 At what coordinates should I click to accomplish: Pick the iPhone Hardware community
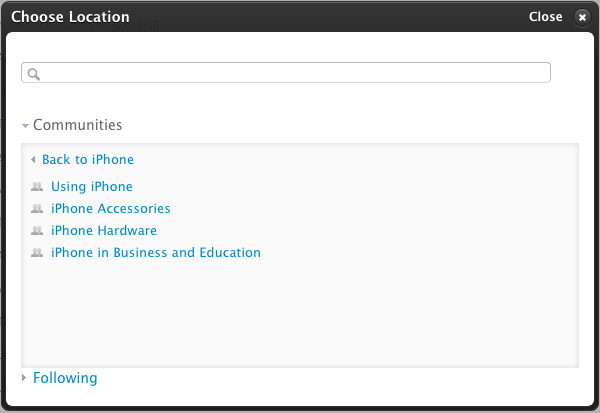tap(103, 231)
